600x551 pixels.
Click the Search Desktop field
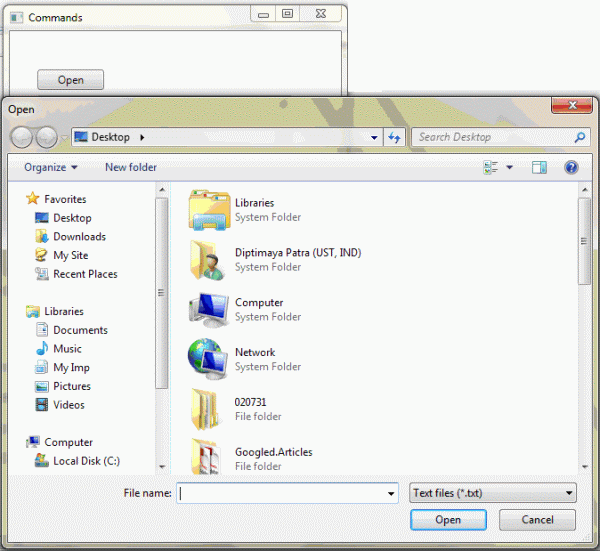point(501,137)
